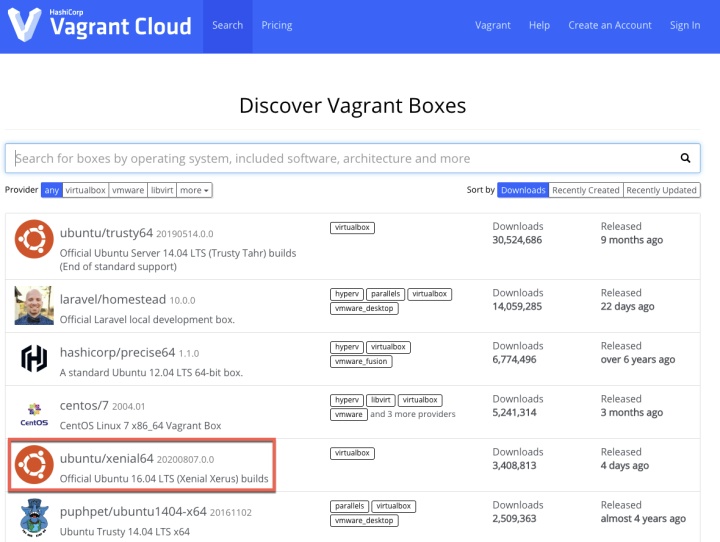Image resolution: width=720 pixels, height=542 pixels.
Task: Click virtualbox tag on ubuntu/xenial64 row
Action: pyautogui.click(x=352, y=453)
